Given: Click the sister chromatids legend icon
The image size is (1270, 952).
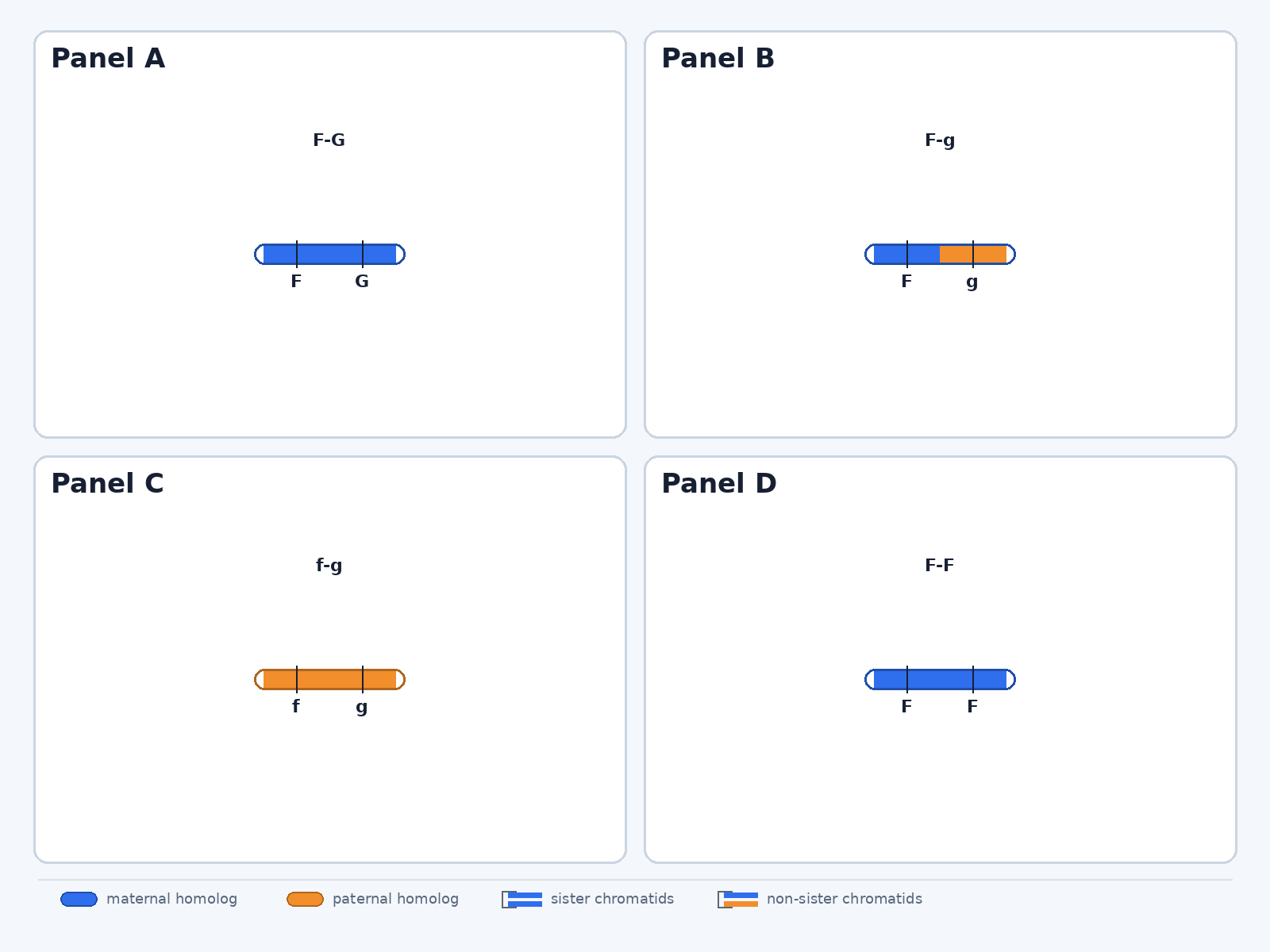Looking at the screenshot, I should tap(522, 900).
